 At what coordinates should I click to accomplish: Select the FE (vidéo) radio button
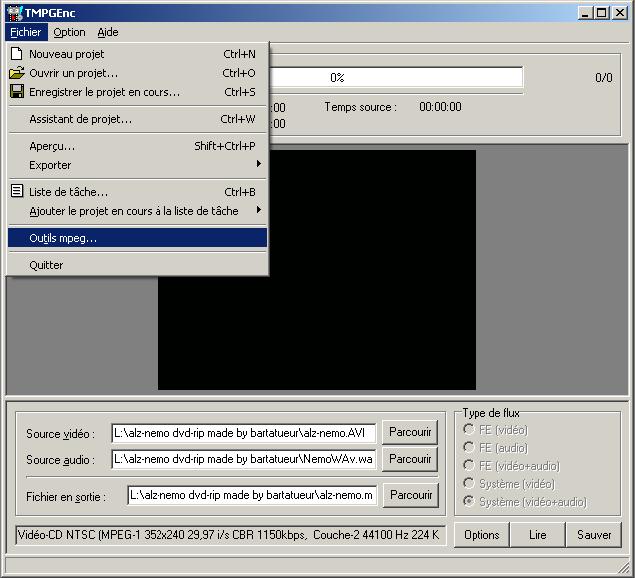469,430
